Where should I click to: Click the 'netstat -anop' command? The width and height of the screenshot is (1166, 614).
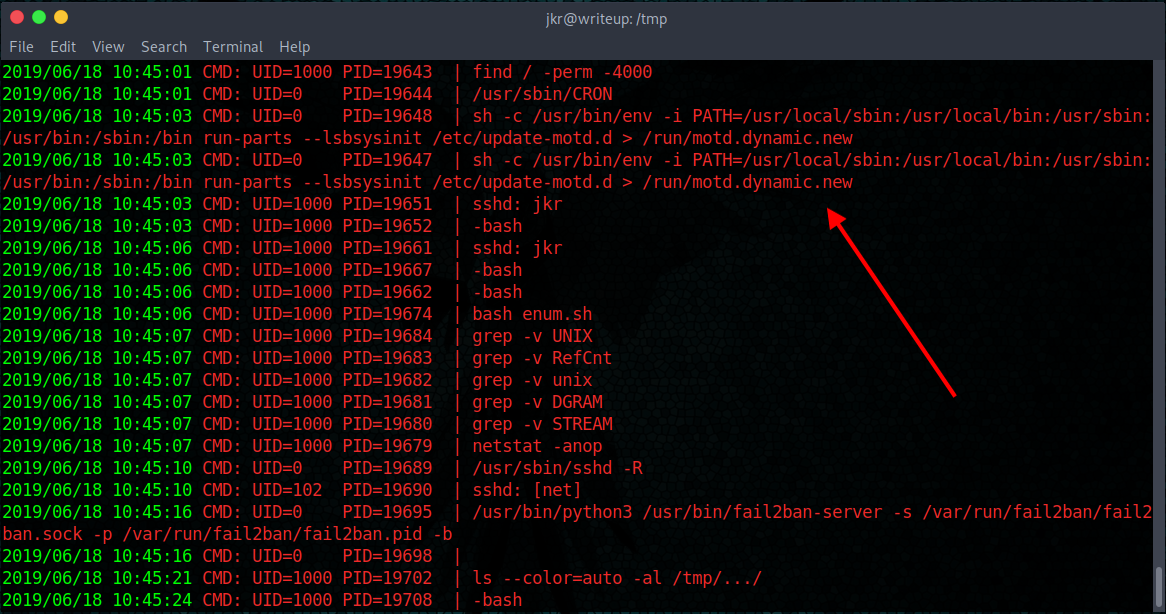(x=538, y=446)
